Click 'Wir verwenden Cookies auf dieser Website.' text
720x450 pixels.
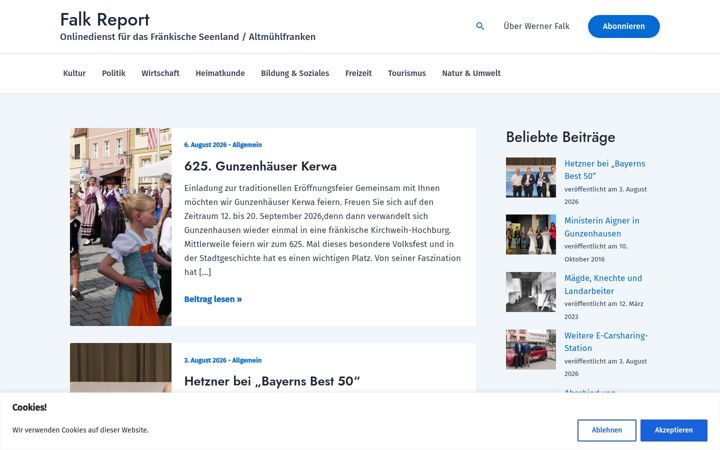[80, 430]
